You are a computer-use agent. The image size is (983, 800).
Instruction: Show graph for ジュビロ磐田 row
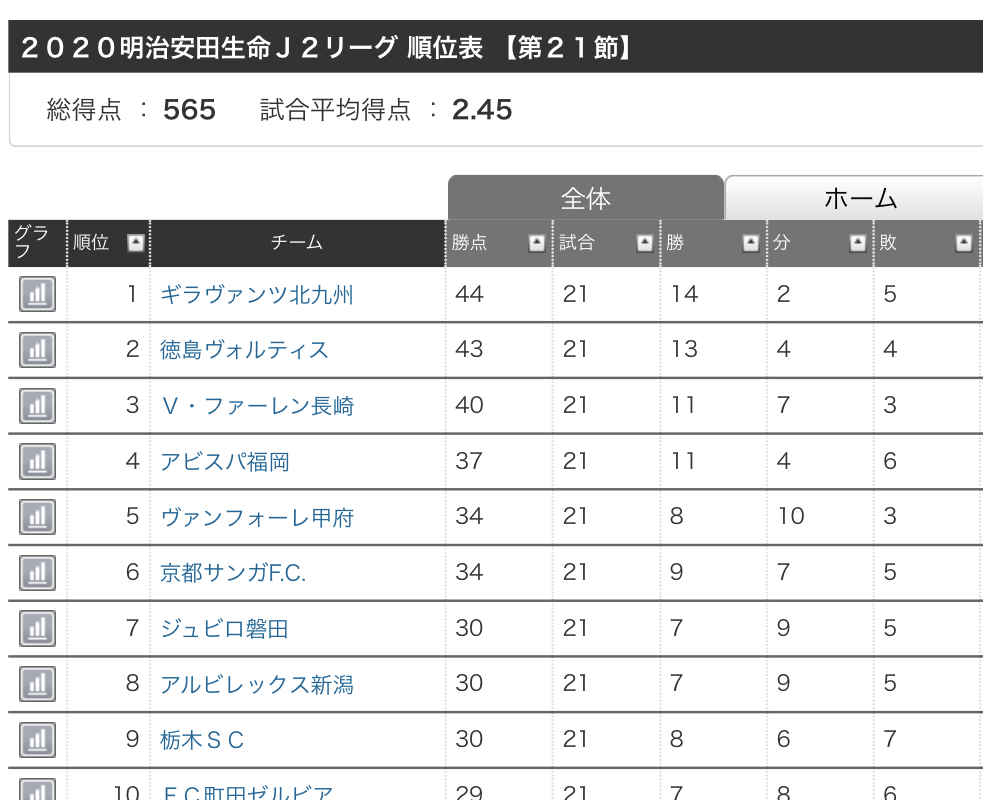click(37, 629)
